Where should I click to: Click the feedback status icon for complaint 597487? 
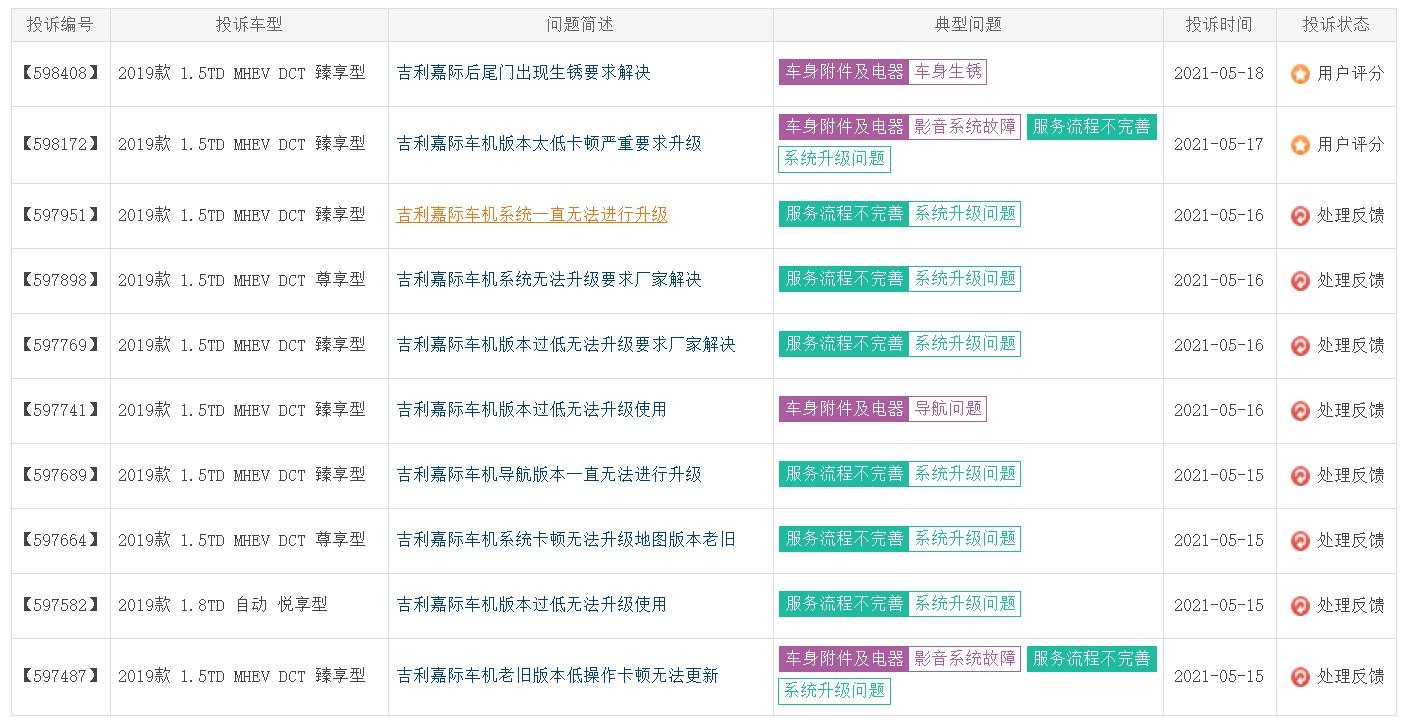pos(1300,677)
